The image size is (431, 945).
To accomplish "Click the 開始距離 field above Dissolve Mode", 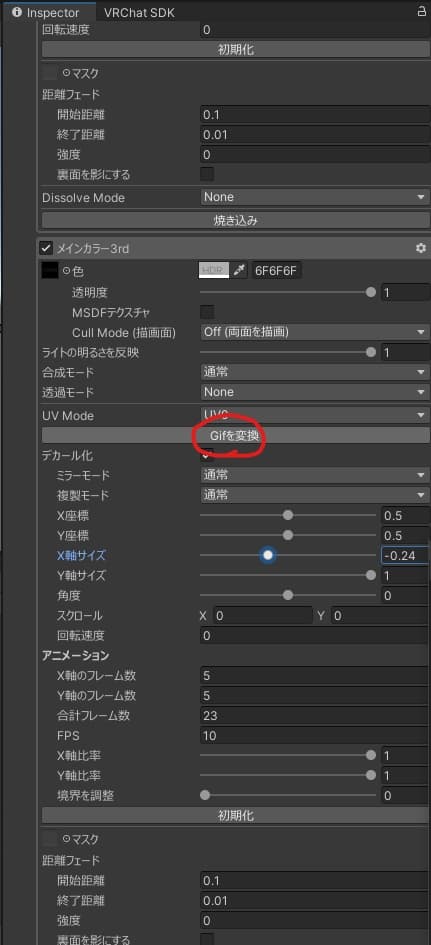I will [x=315, y=115].
